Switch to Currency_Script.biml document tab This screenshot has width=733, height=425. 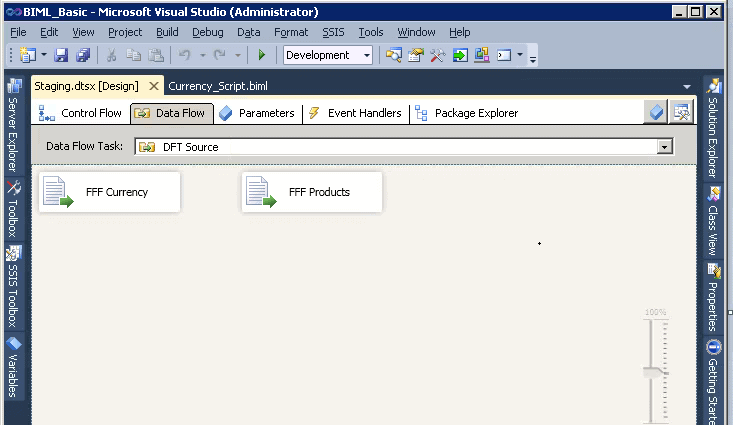(x=218, y=86)
